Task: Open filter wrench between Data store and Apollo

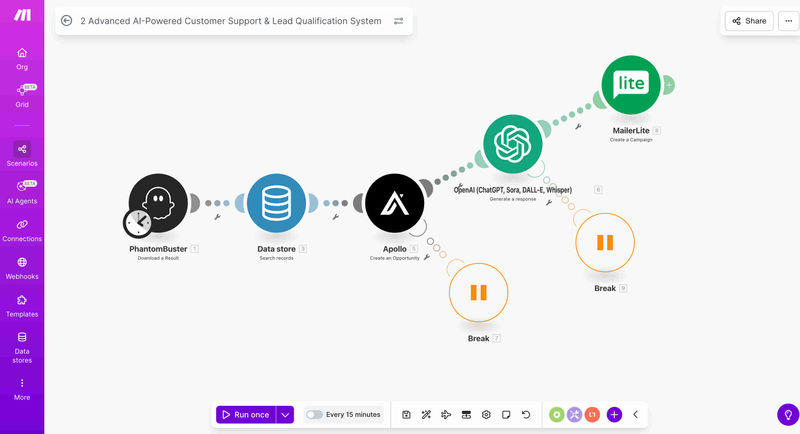Action: tap(336, 217)
